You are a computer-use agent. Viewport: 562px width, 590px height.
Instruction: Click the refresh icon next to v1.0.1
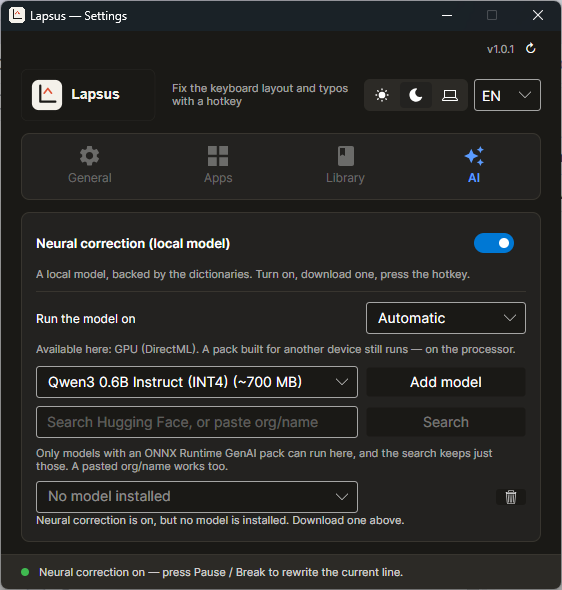pyautogui.click(x=530, y=48)
